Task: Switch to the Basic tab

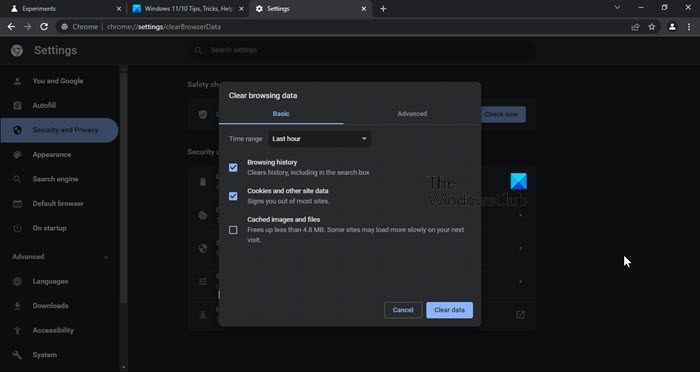Action: pos(281,114)
